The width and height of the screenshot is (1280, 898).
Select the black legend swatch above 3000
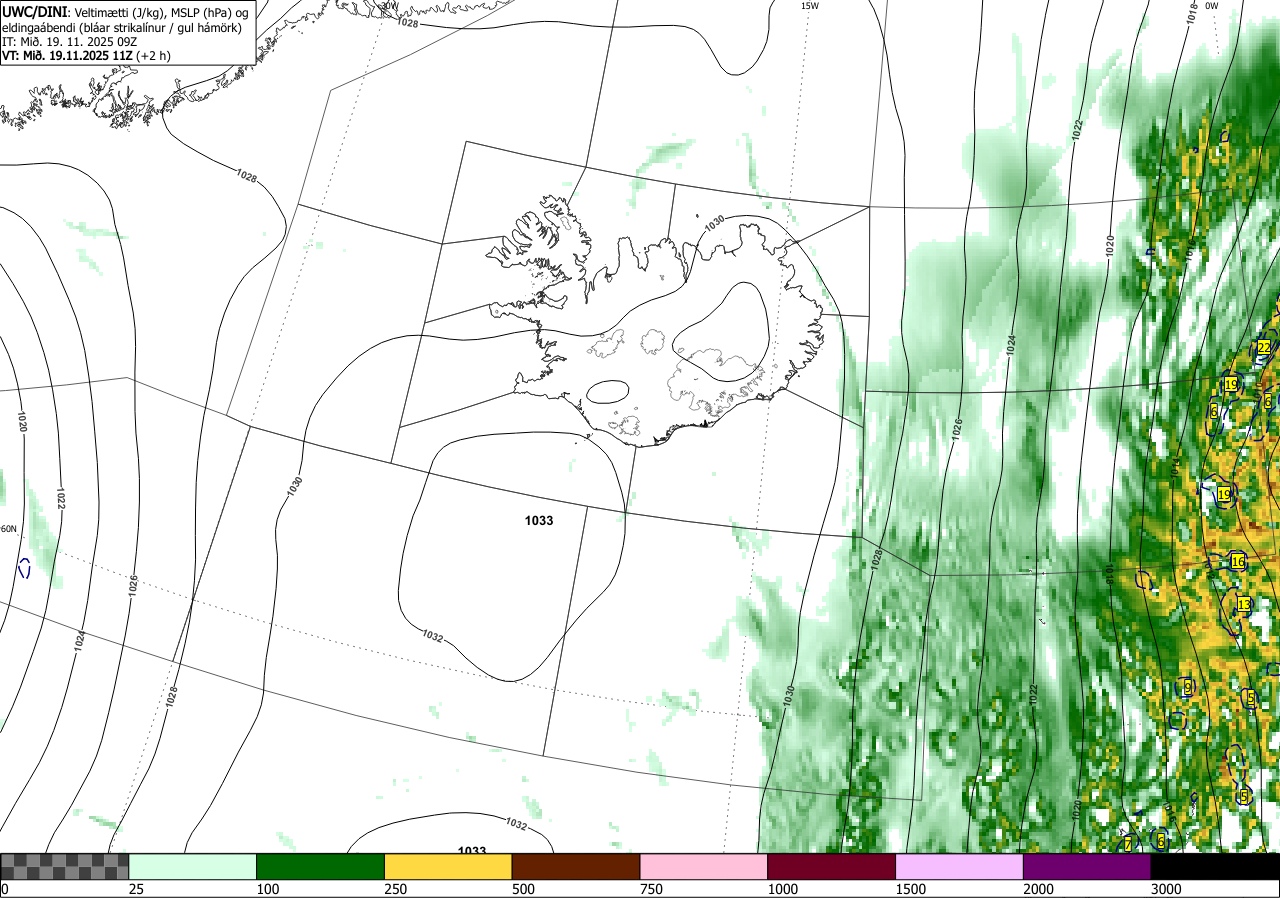point(1215,866)
